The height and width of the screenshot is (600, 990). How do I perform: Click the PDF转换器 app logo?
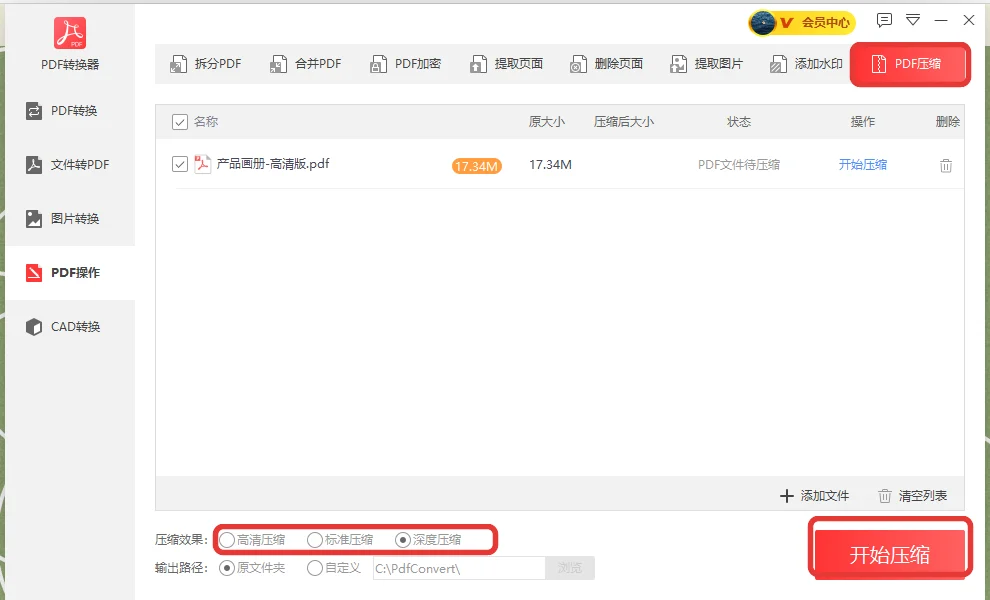point(70,33)
